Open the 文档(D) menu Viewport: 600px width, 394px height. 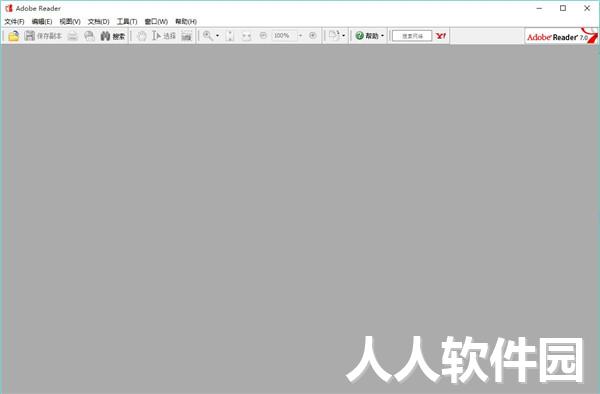tap(99, 21)
